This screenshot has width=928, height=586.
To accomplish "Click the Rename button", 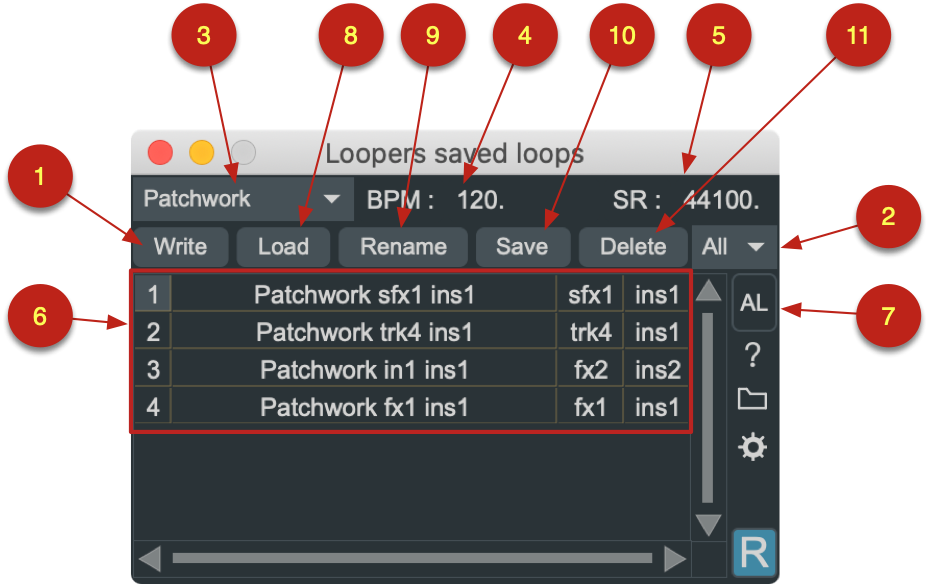I will pos(403,246).
